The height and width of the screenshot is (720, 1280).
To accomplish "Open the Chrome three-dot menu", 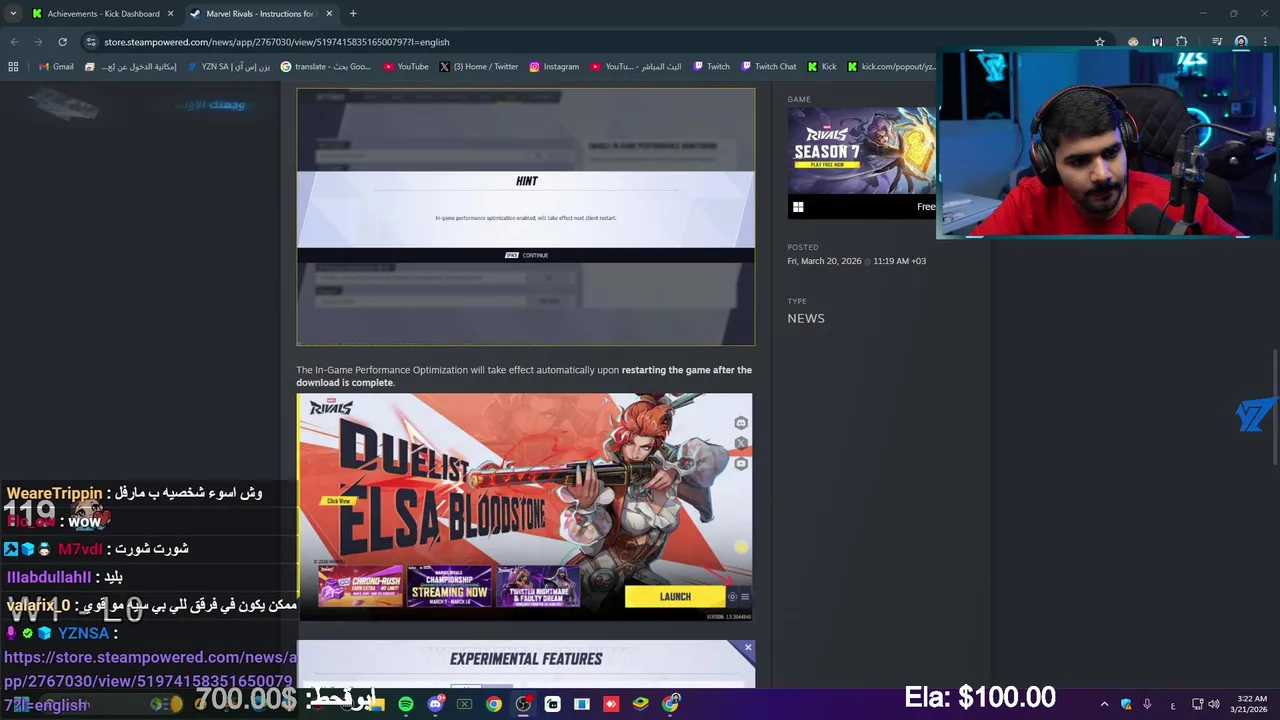I will (x=1265, y=42).
